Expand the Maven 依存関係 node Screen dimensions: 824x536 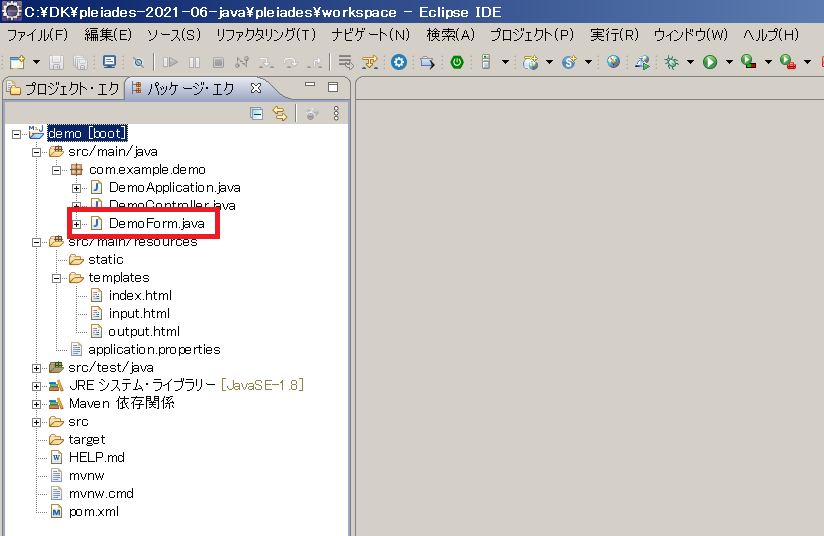pos(36,404)
